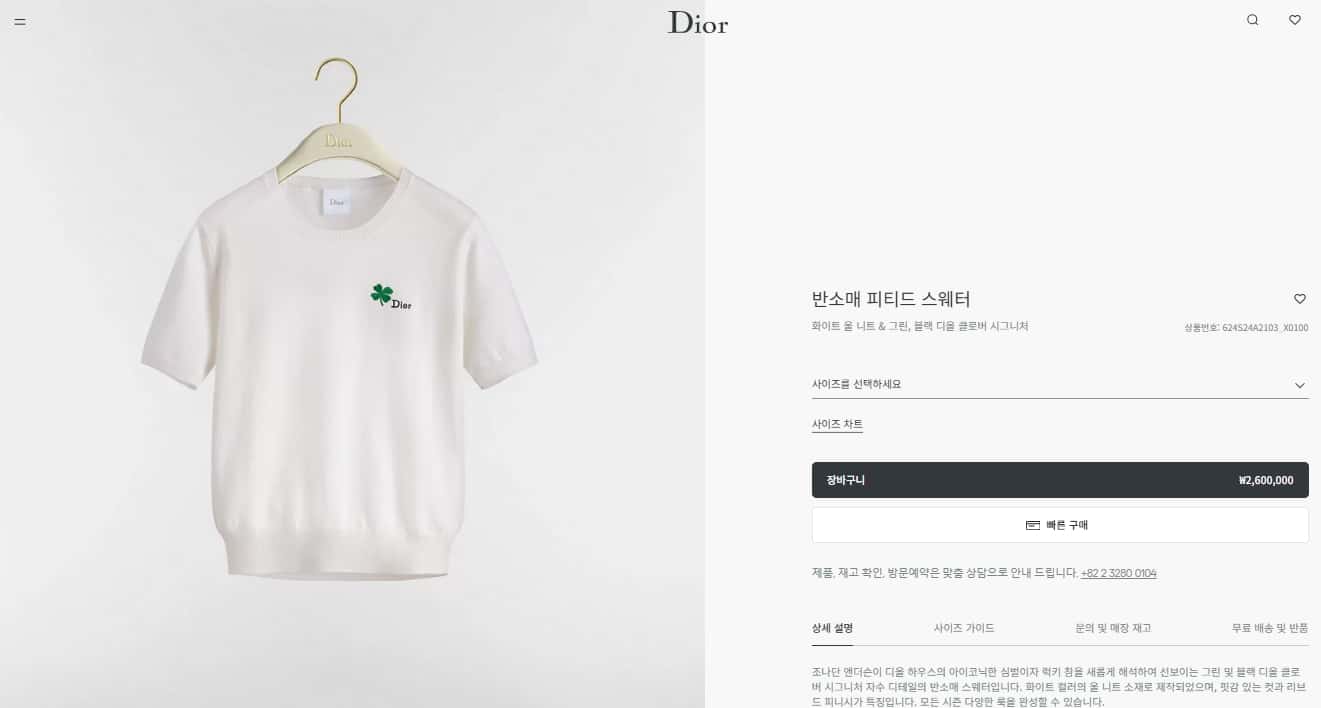Click the green clover emblem on sweater
Viewport: 1321px width, 708px height.
381,294
